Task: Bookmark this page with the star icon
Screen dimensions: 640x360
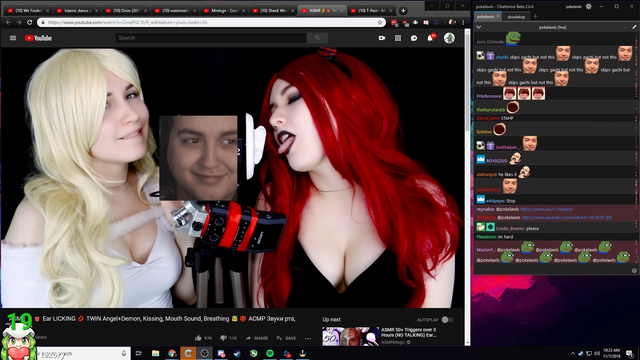Action: (380, 22)
